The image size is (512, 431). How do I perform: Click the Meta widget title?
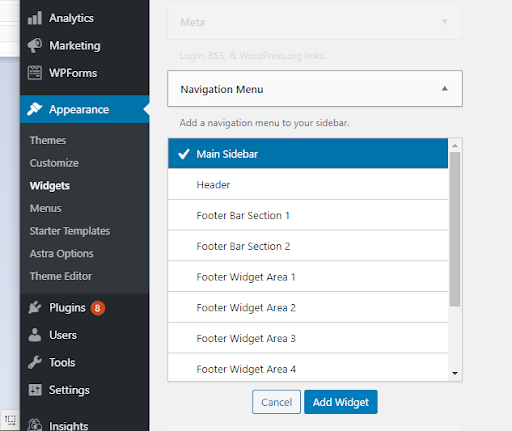(x=192, y=22)
